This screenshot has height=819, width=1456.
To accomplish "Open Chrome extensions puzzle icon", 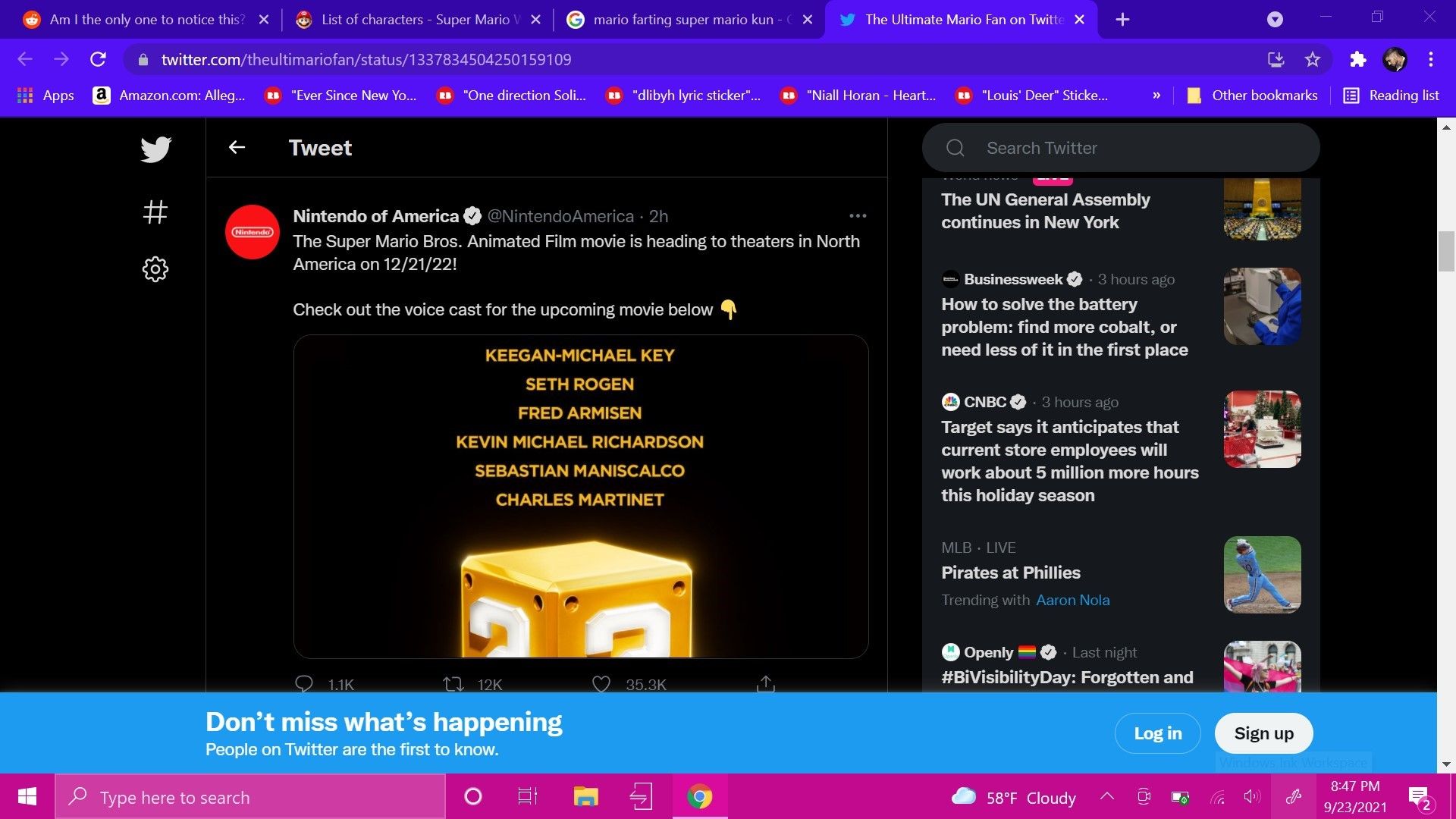I will (1357, 59).
